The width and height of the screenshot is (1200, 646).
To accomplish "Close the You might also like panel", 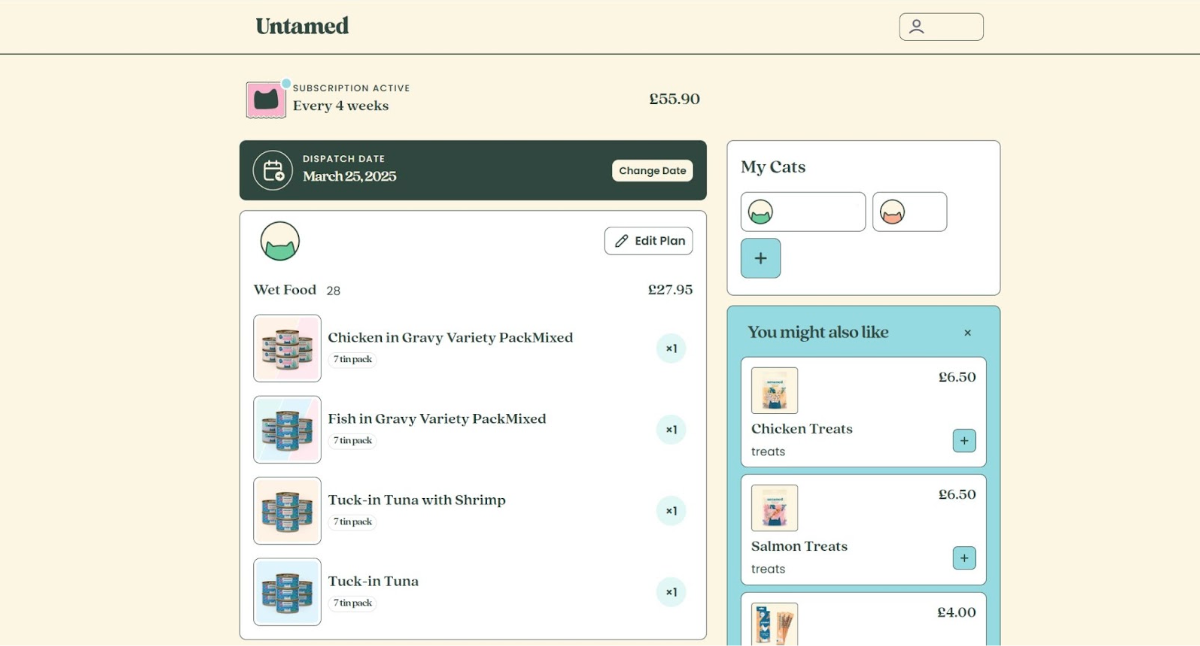I will [967, 333].
